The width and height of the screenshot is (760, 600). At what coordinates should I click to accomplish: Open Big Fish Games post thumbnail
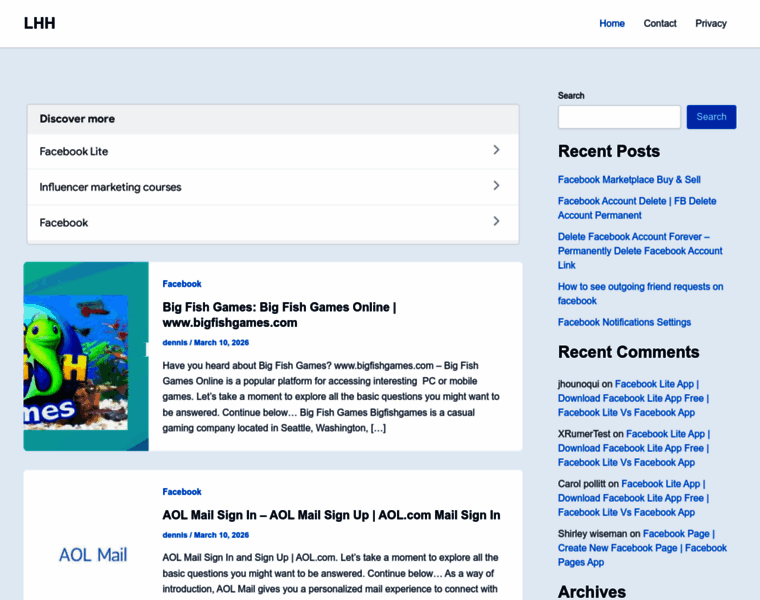86,356
